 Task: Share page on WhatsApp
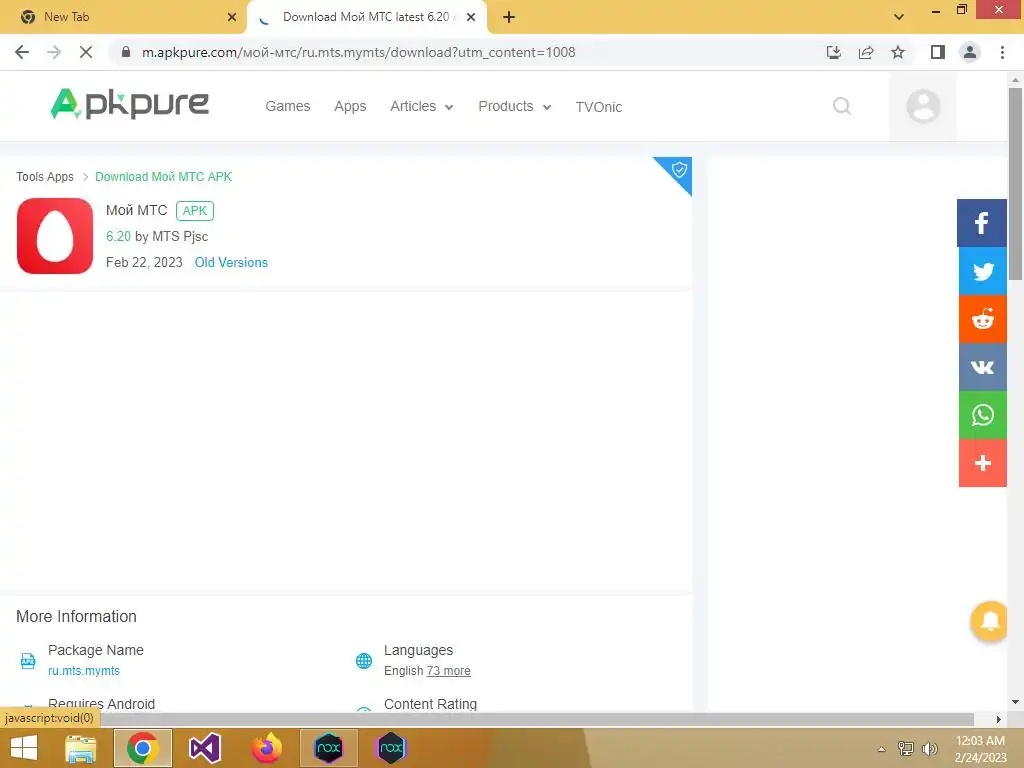(x=982, y=415)
